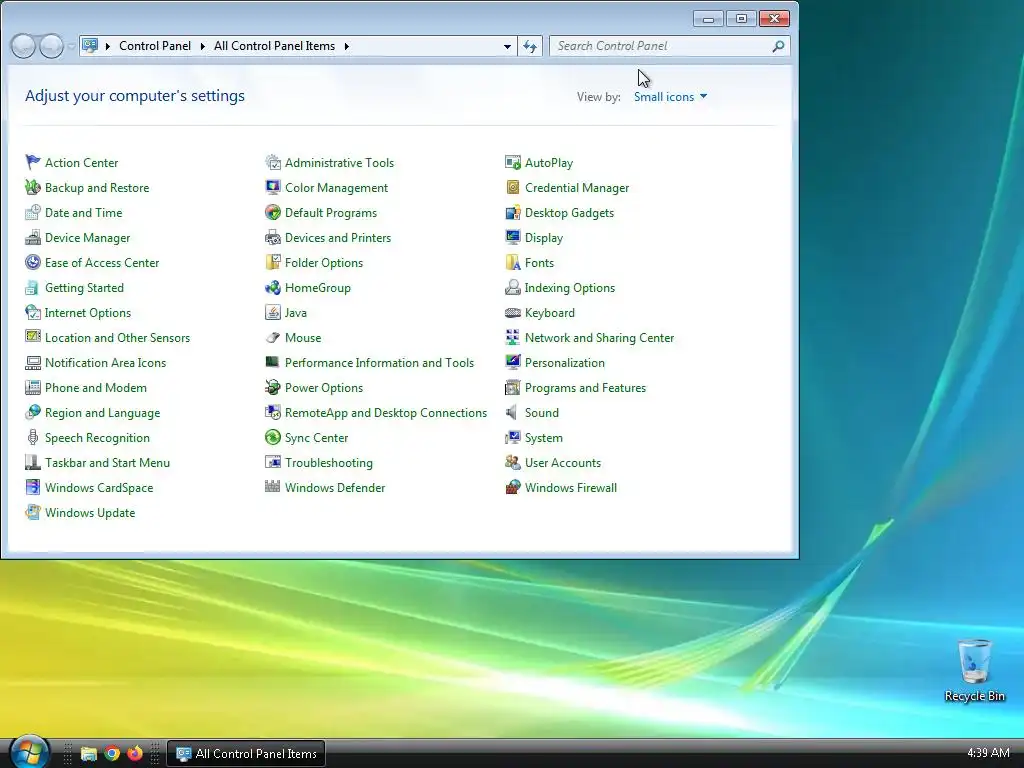Open Taskbar and Start Menu settings
The height and width of the screenshot is (768, 1024).
point(107,462)
